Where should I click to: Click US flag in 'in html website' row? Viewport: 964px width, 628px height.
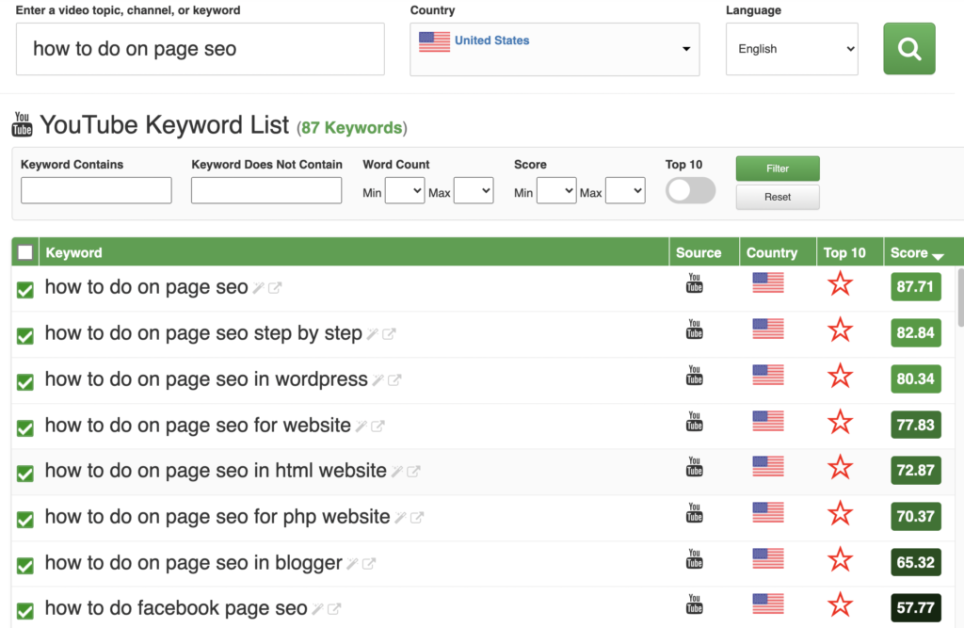768,467
